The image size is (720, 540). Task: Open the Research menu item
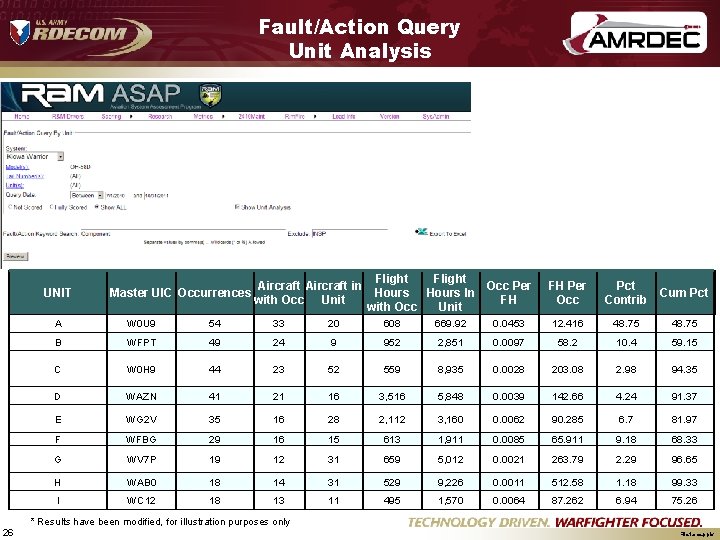(x=160, y=117)
